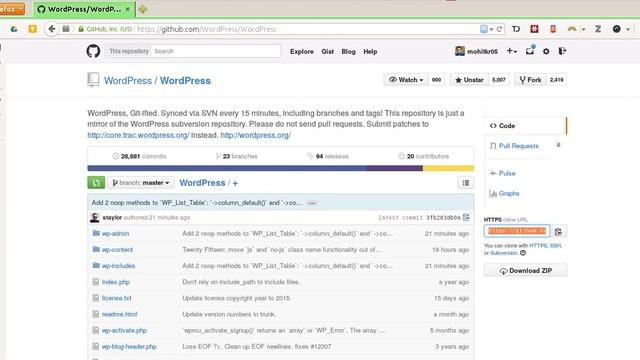Image resolution: width=640 pixels, height=360 pixels.
Task: Open staylor's author profile link
Action: click(x=112, y=218)
